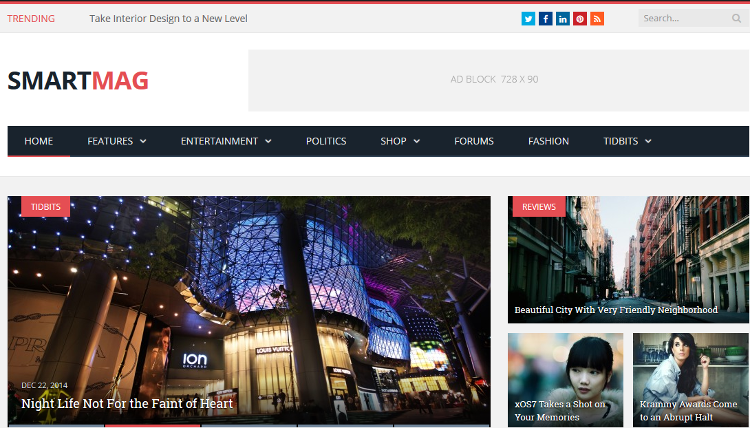Viewport: 750px width, 428px height.
Task: Open the Fashion menu item
Action: click(x=549, y=141)
